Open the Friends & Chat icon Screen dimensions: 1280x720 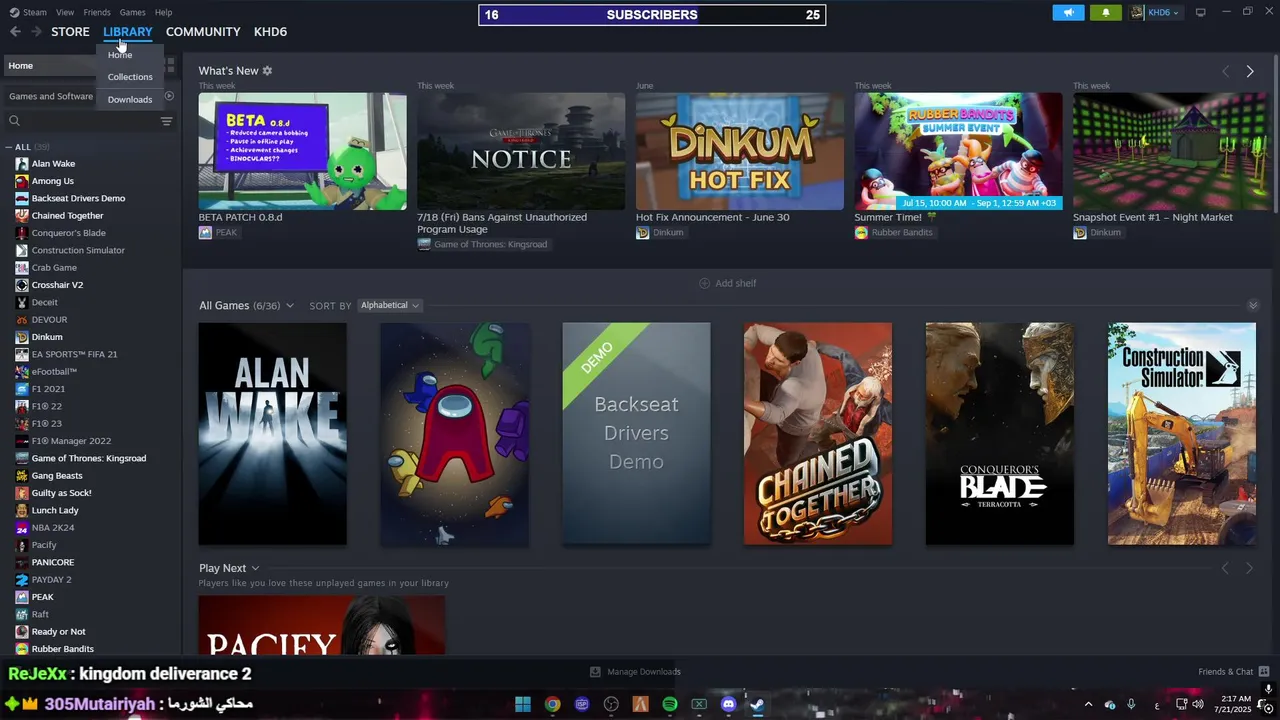[1264, 672]
